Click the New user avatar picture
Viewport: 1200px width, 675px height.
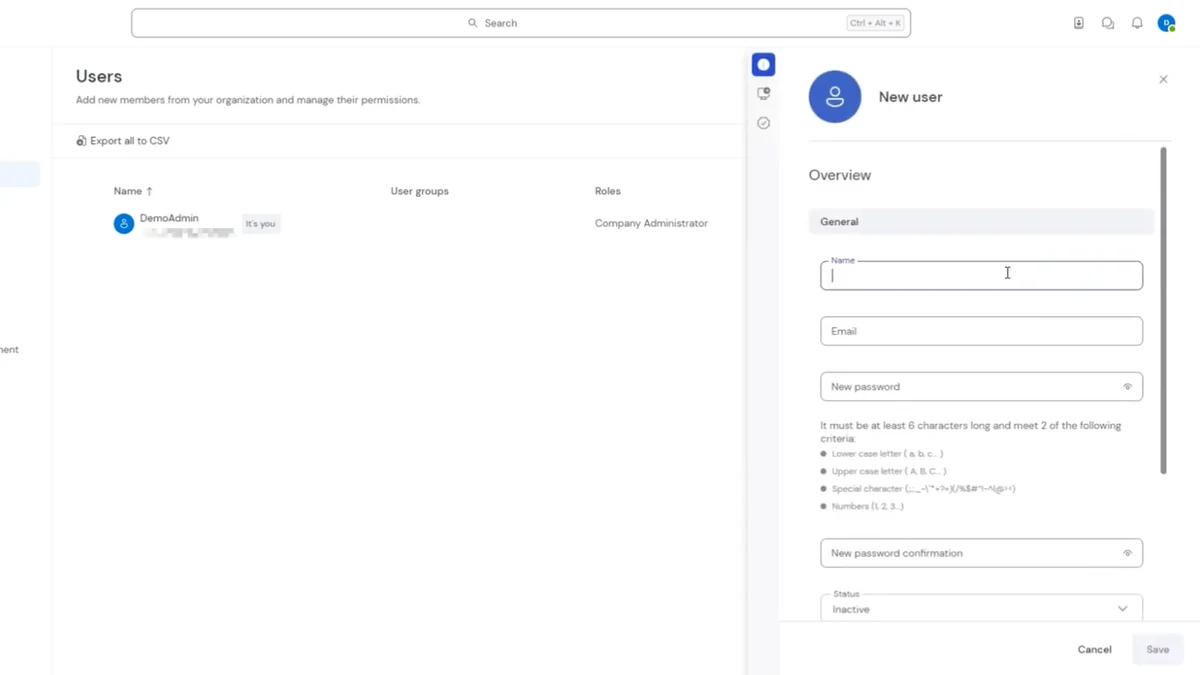click(835, 97)
